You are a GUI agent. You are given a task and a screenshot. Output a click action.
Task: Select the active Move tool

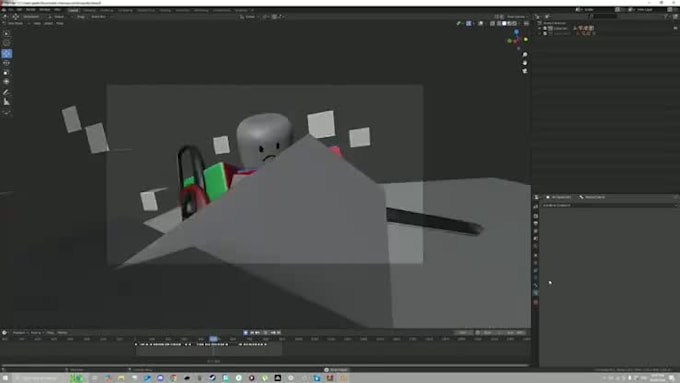coord(7,53)
